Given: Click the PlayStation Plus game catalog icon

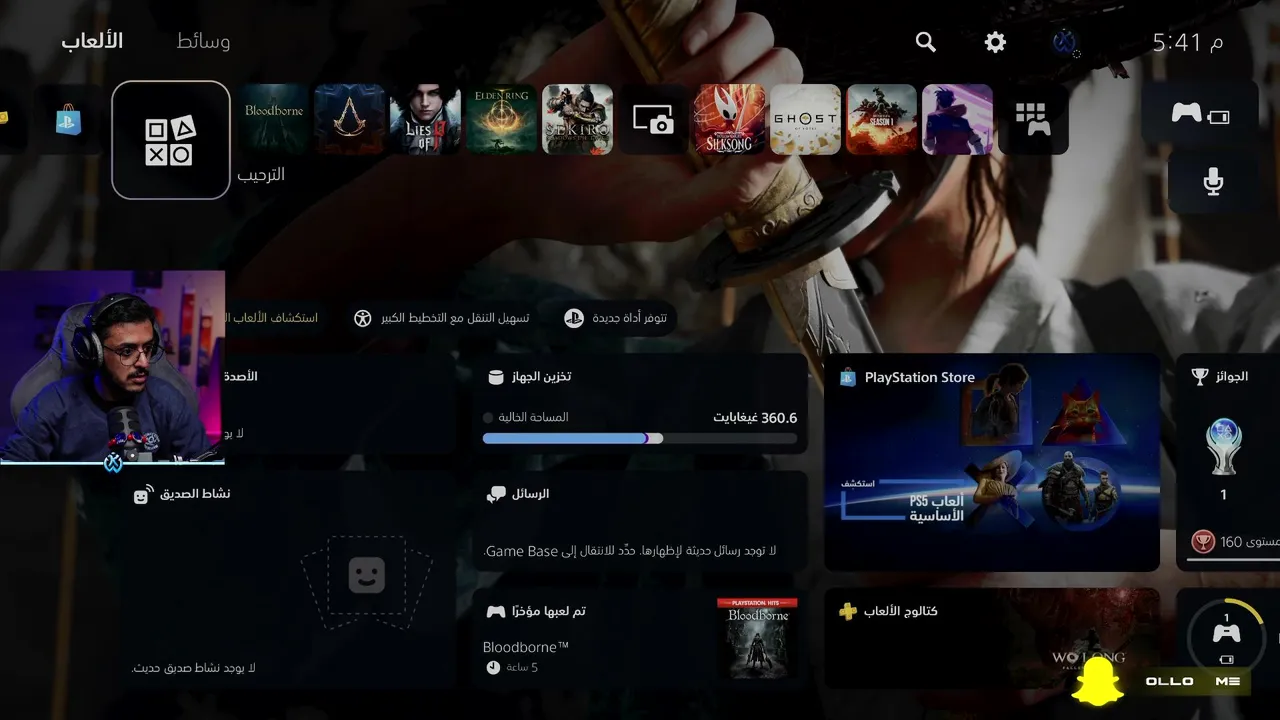Looking at the screenshot, I should [848, 611].
